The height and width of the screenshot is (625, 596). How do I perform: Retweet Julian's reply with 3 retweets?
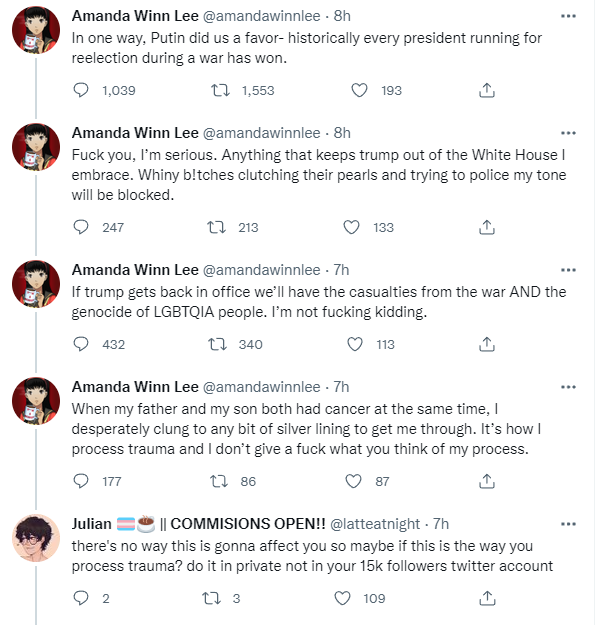click(x=211, y=598)
